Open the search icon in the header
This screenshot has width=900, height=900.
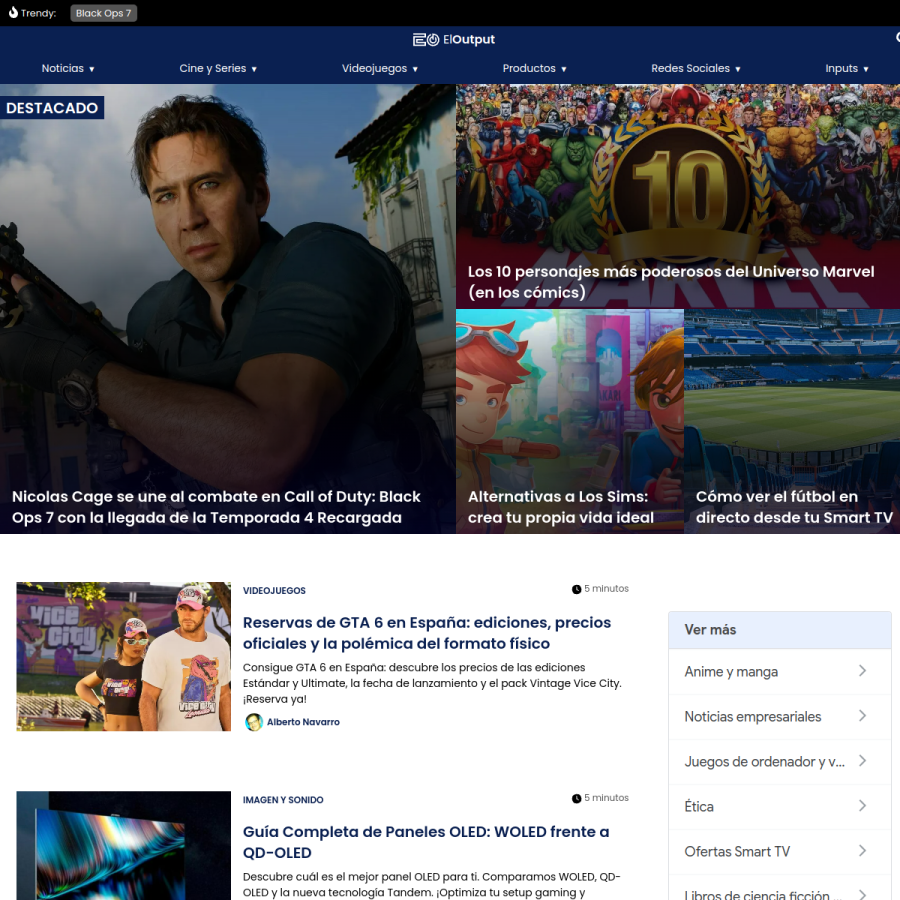[897, 38]
